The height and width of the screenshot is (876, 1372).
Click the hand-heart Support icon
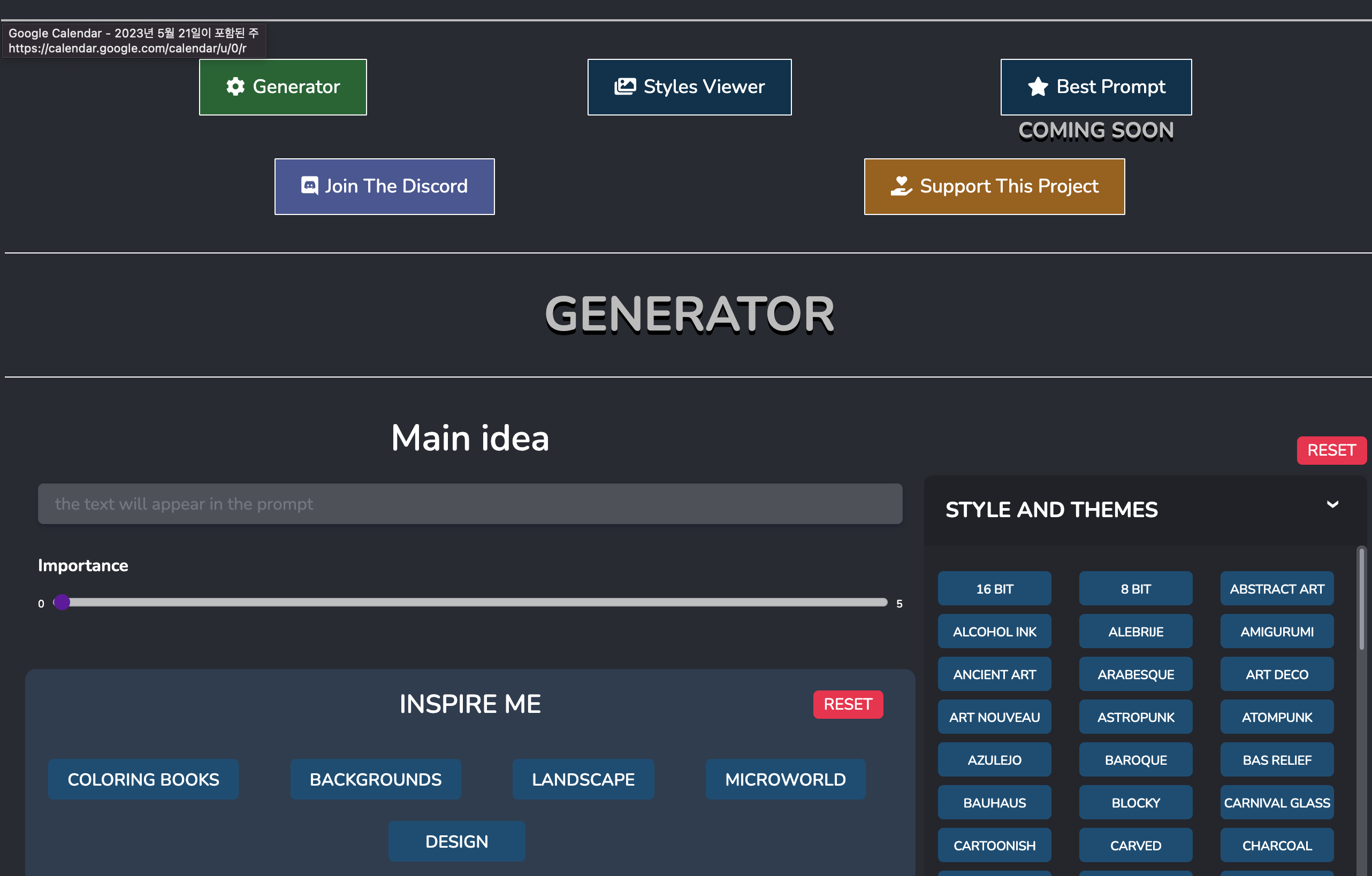click(x=901, y=186)
